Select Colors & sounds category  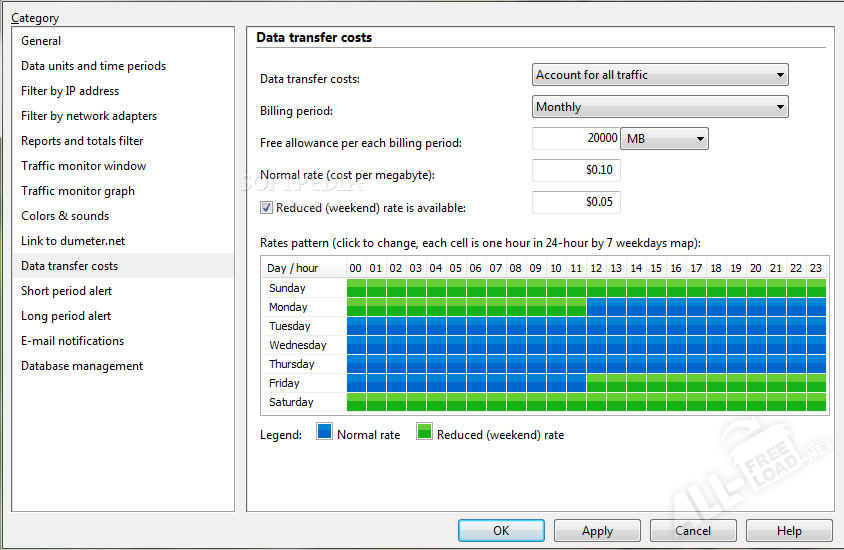[x=65, y=216]
